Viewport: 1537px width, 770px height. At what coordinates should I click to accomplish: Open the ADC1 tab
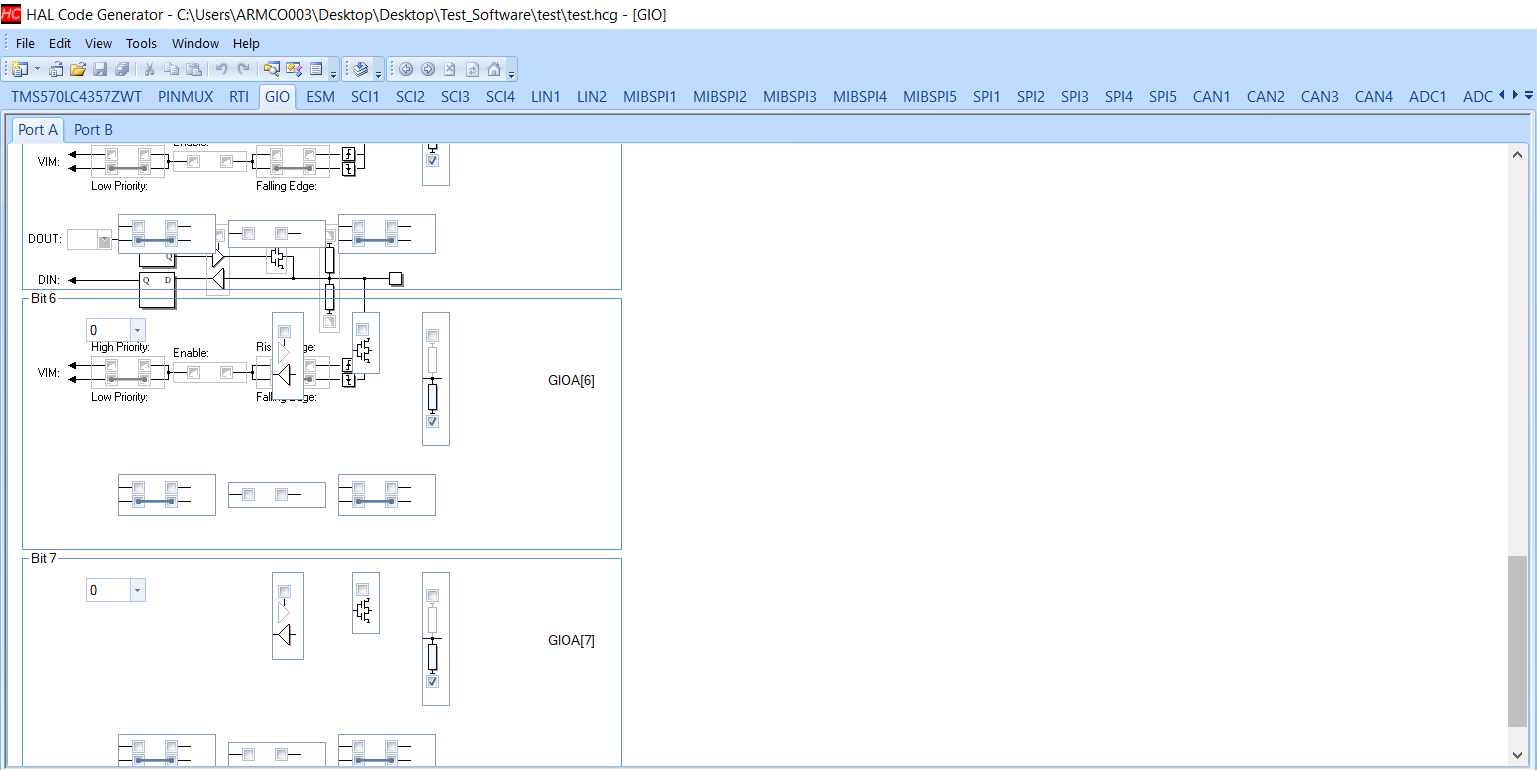click(1428, 97)
